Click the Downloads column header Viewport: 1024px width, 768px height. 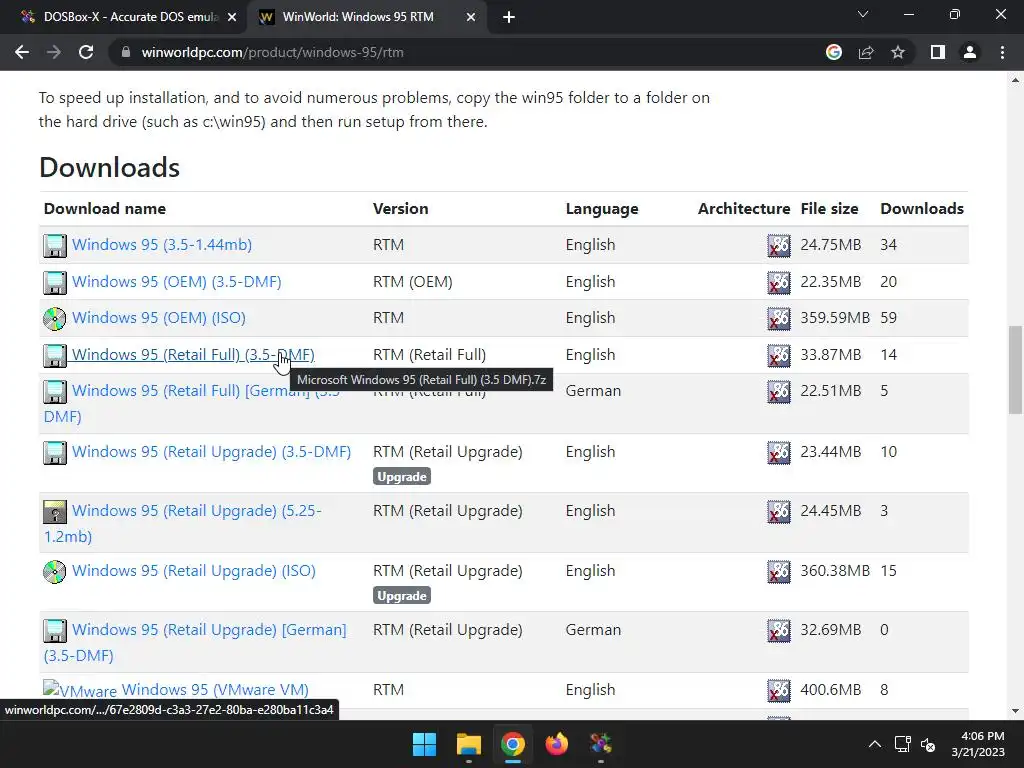pyautogui.click(x=922, y=209)
